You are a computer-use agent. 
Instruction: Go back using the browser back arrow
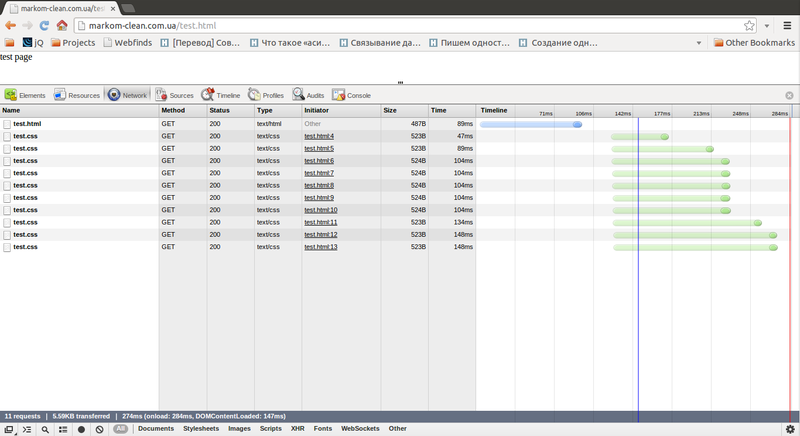pos(10,25)
